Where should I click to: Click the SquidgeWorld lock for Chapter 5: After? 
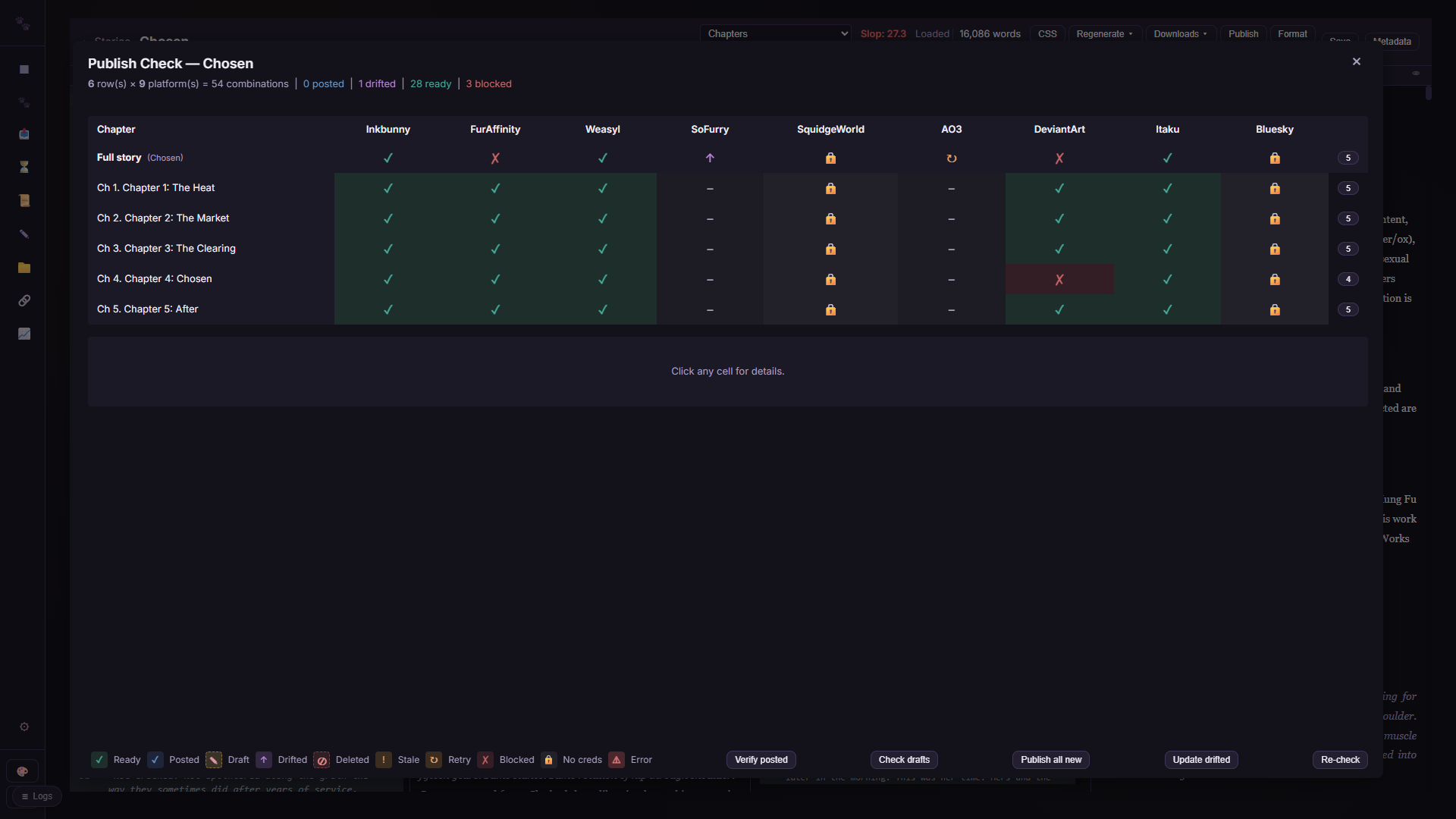(830, 309)
